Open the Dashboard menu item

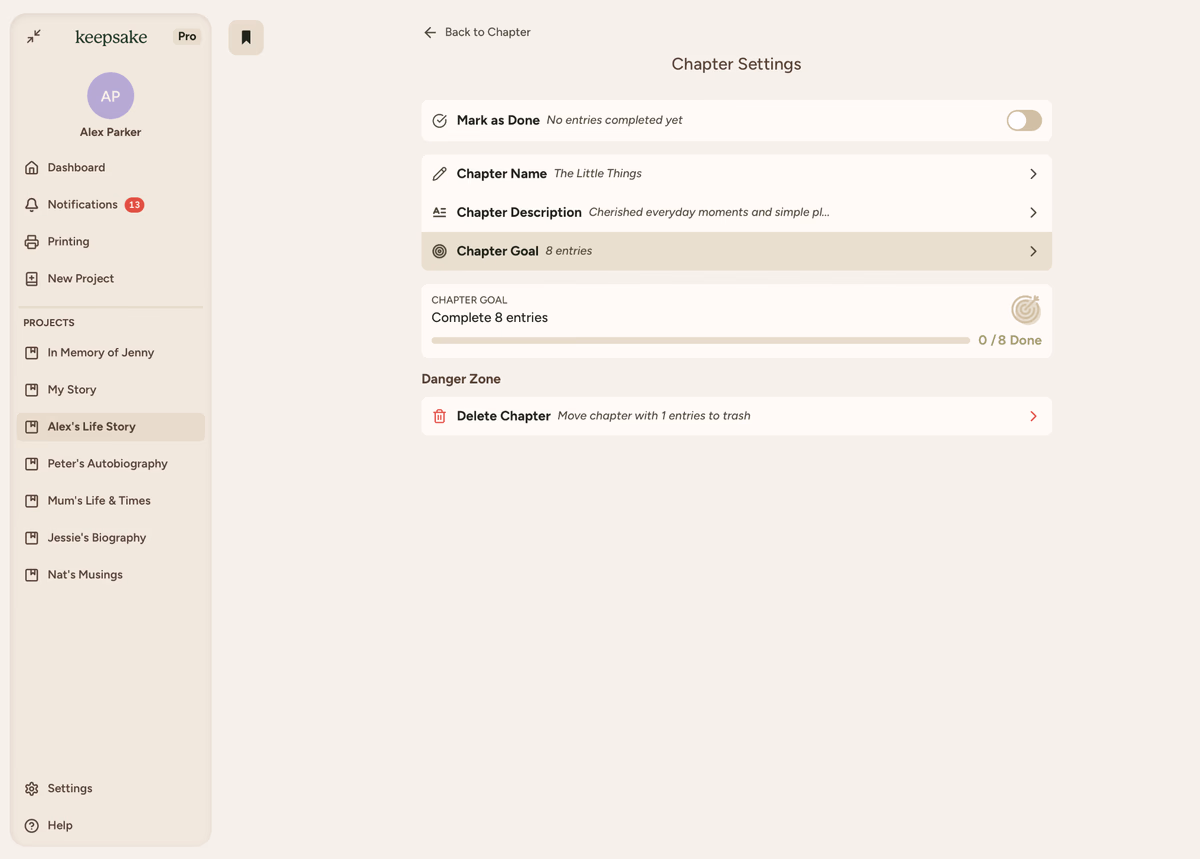[76, 168]
